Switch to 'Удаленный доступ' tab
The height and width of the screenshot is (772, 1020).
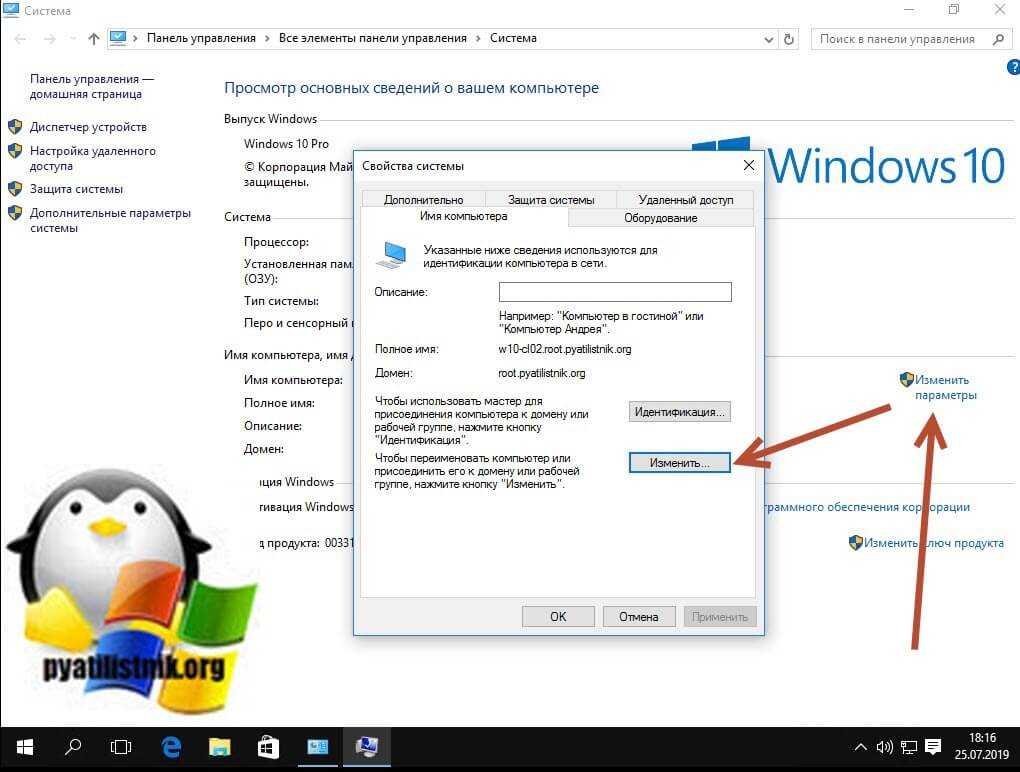pyautogui.click(x=686, y=200)
